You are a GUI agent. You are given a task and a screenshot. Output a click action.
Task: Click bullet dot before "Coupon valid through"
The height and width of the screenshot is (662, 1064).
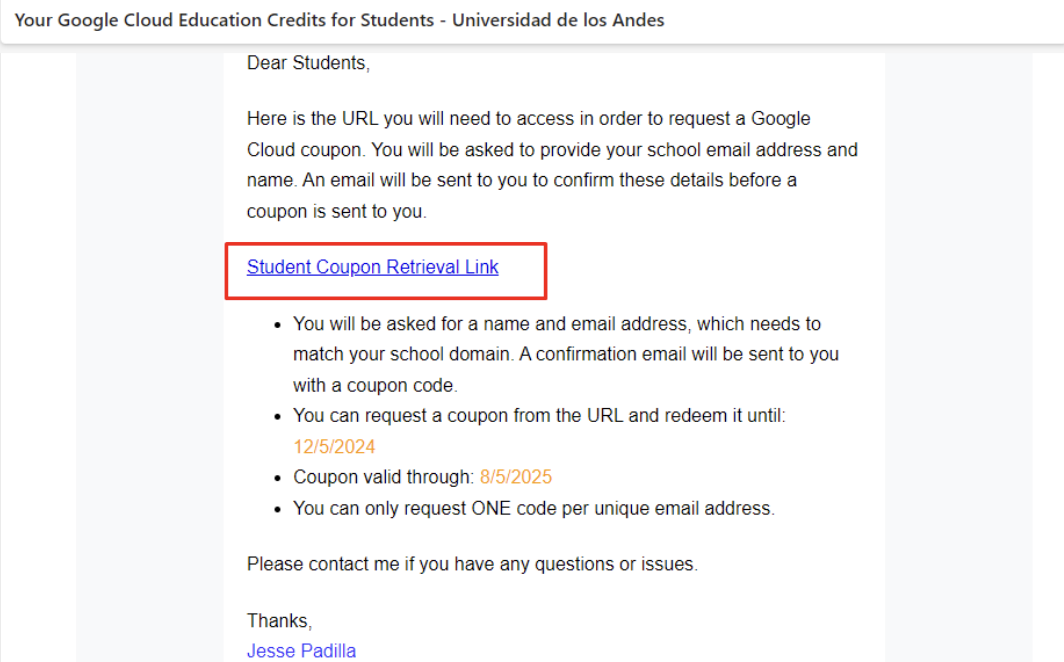(x=278, y=478)
